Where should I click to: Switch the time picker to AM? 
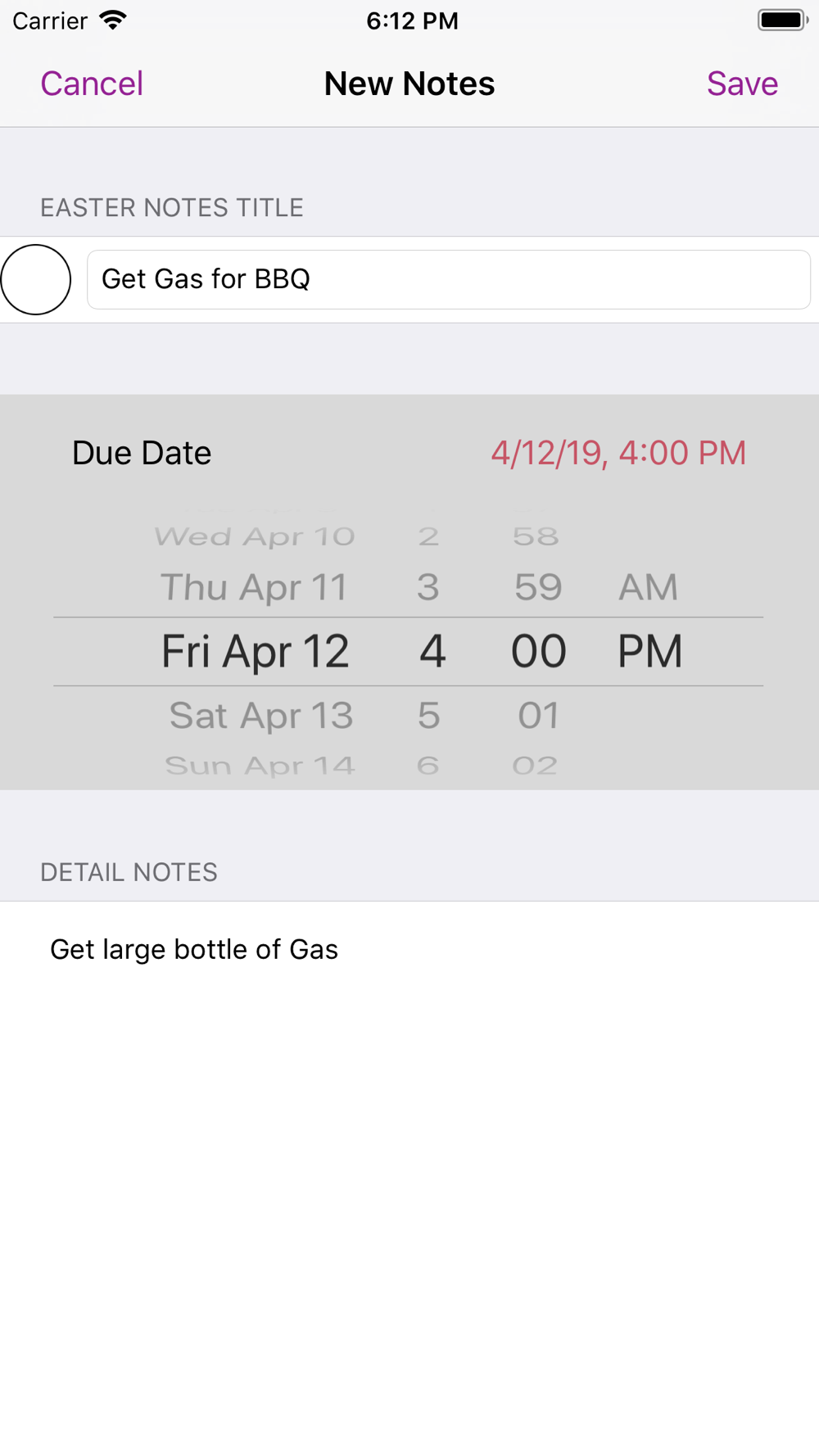[648, 587]
